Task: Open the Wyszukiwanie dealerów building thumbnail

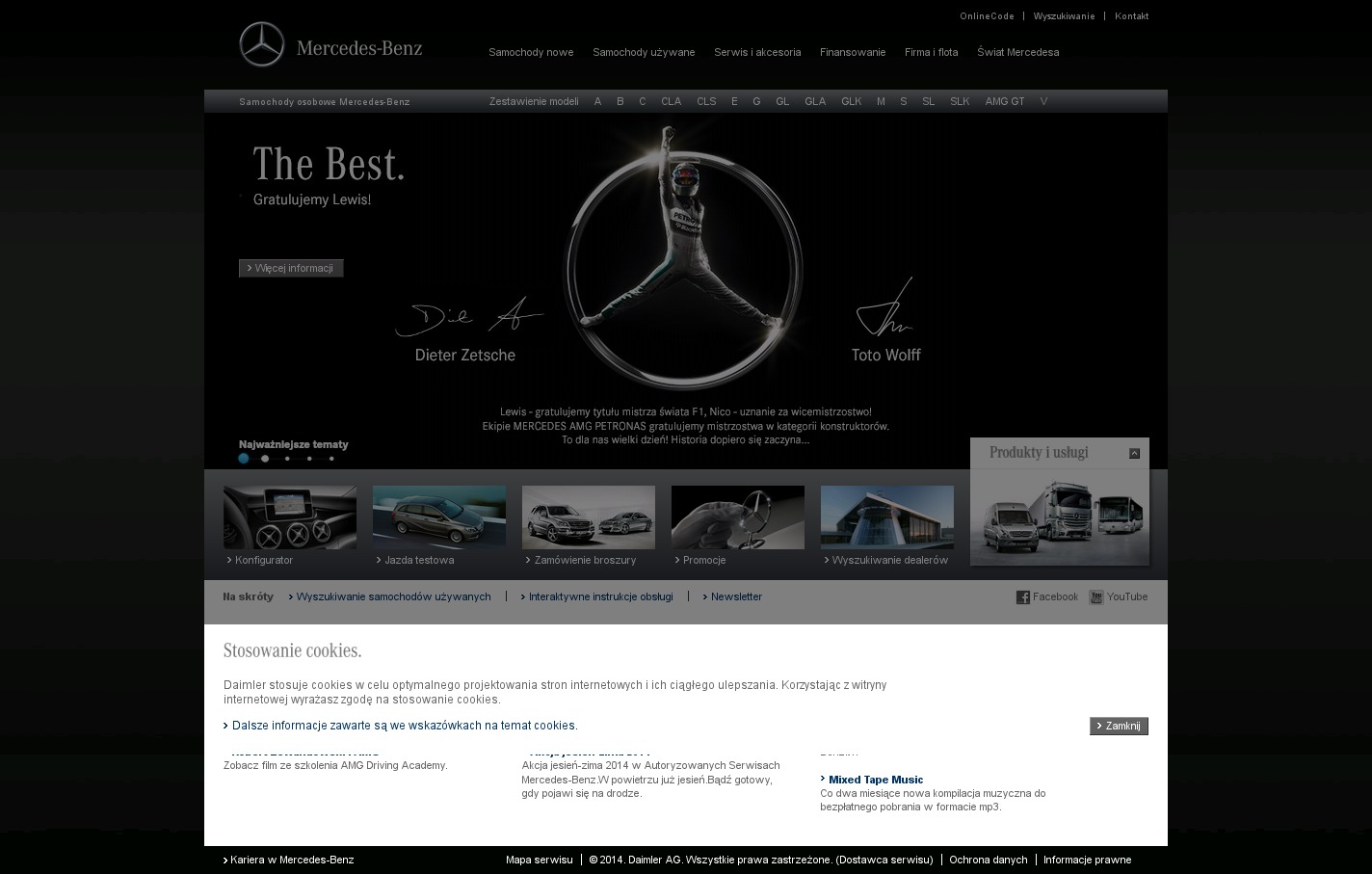Action: click(887, 517)
